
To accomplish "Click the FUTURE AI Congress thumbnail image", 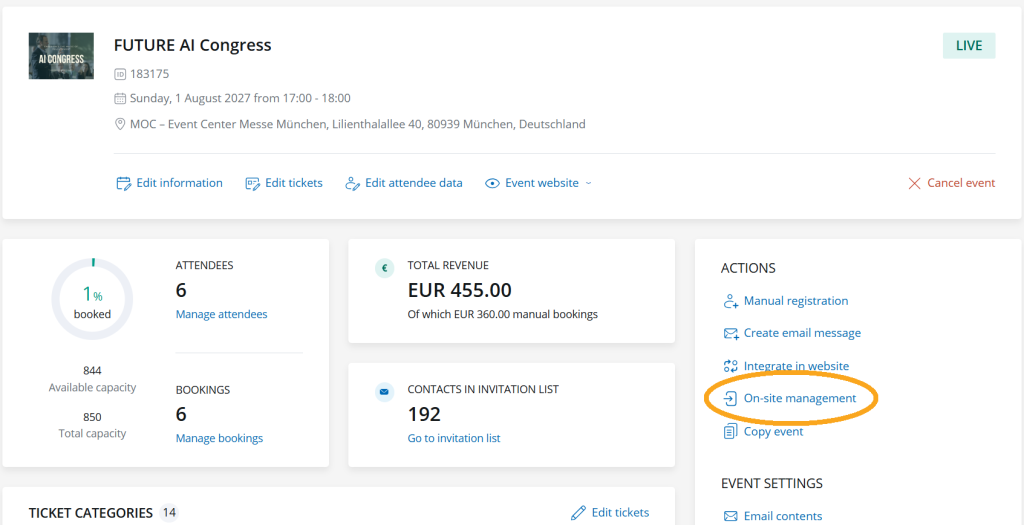I will point(61,56).
